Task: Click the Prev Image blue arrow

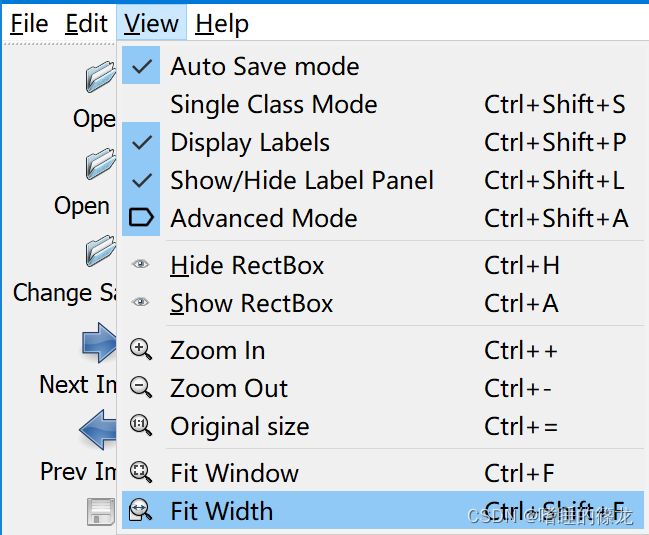Action: 98,429
